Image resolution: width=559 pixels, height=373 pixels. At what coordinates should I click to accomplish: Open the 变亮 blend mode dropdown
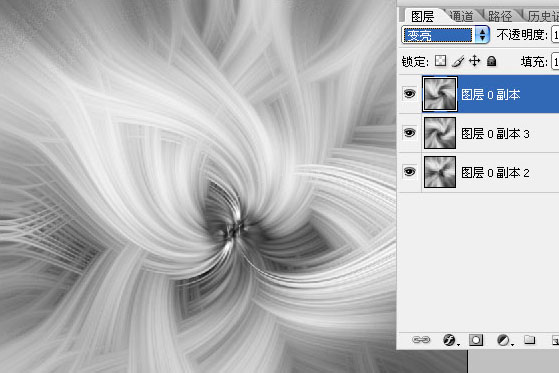click(445, 35)
